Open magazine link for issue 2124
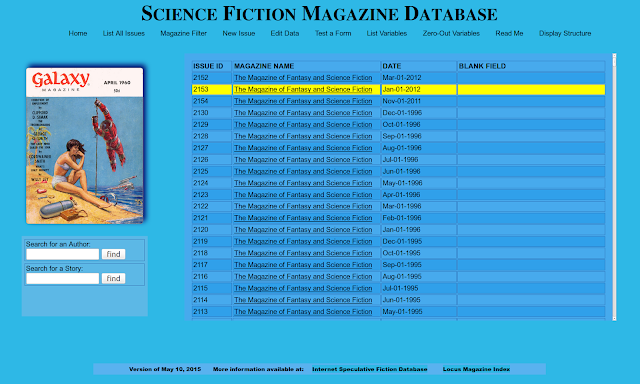The width and height of the screenshot is (640, 384). tap(303, 183)
